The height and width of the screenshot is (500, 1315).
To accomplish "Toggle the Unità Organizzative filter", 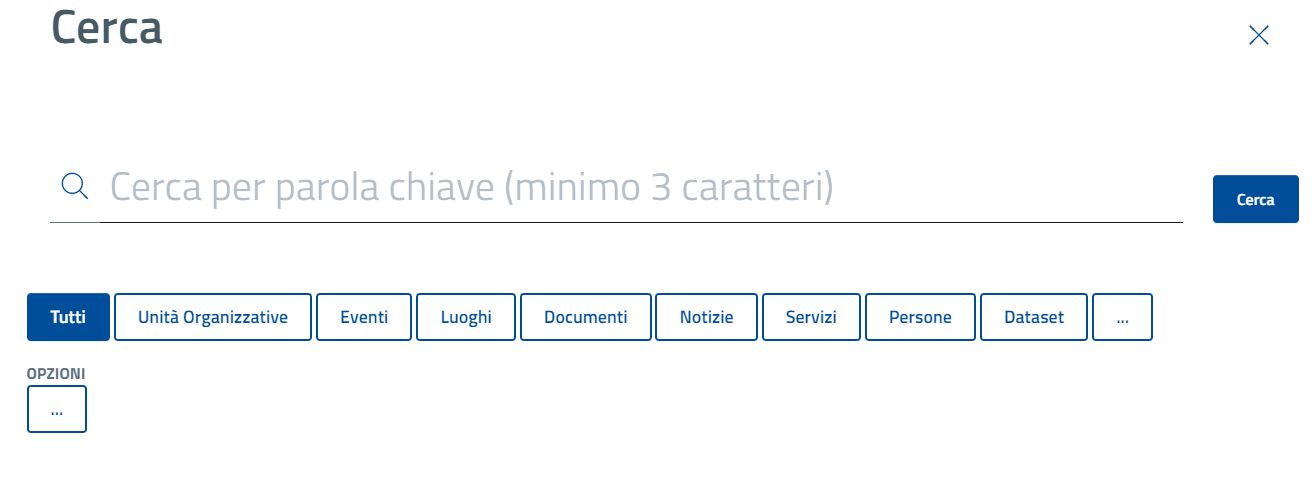I will pyautogui.click(x=213, y=317).
